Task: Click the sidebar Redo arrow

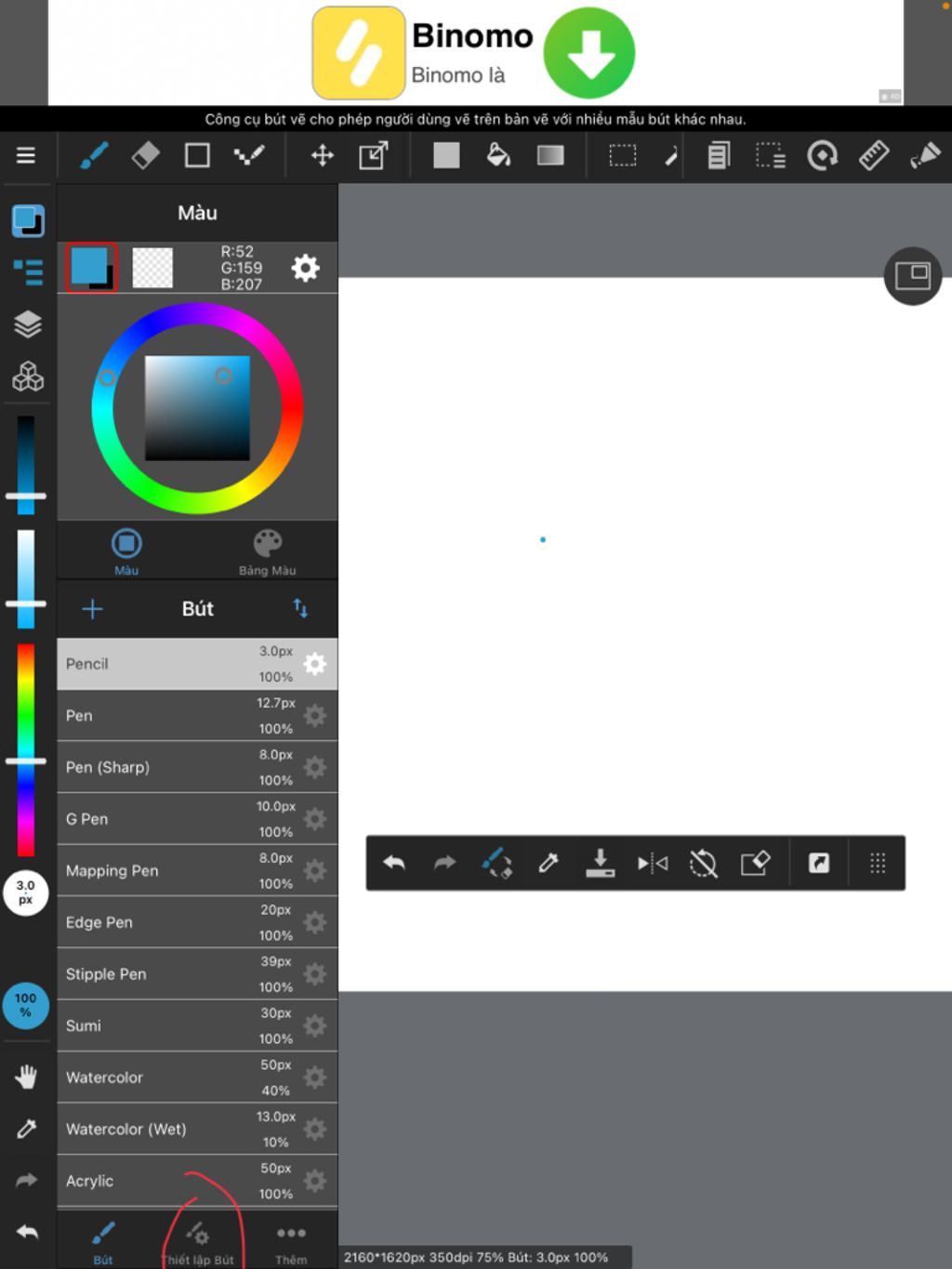Action: point(26,1180)
